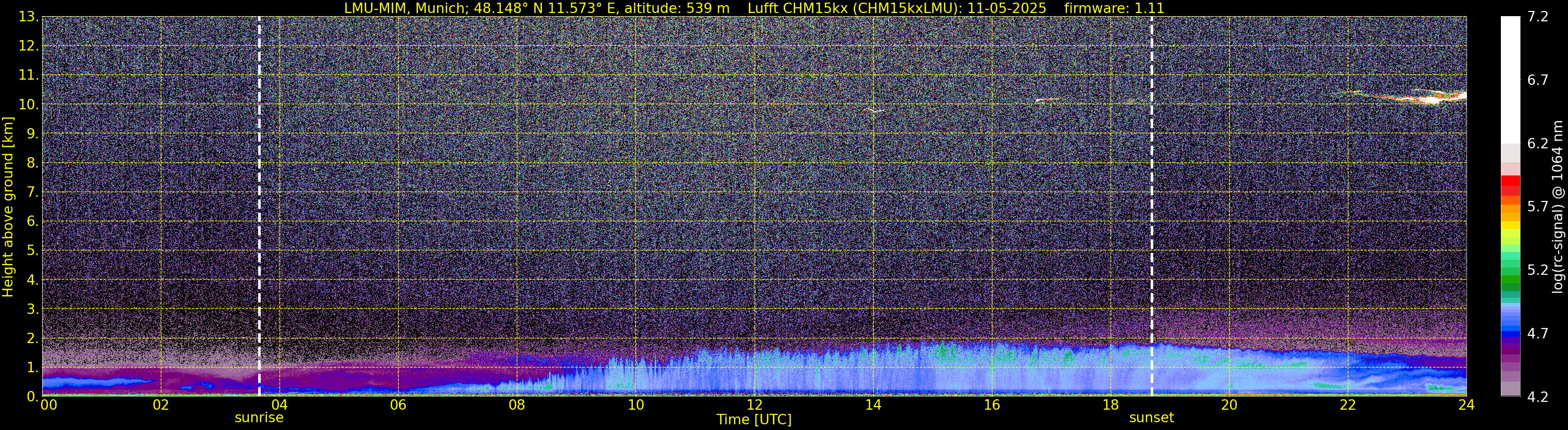Click the 'LMU-MIM, Munich' station title text
The image size is (1568, 430).
pyautogui.click(x=406, y=8)
